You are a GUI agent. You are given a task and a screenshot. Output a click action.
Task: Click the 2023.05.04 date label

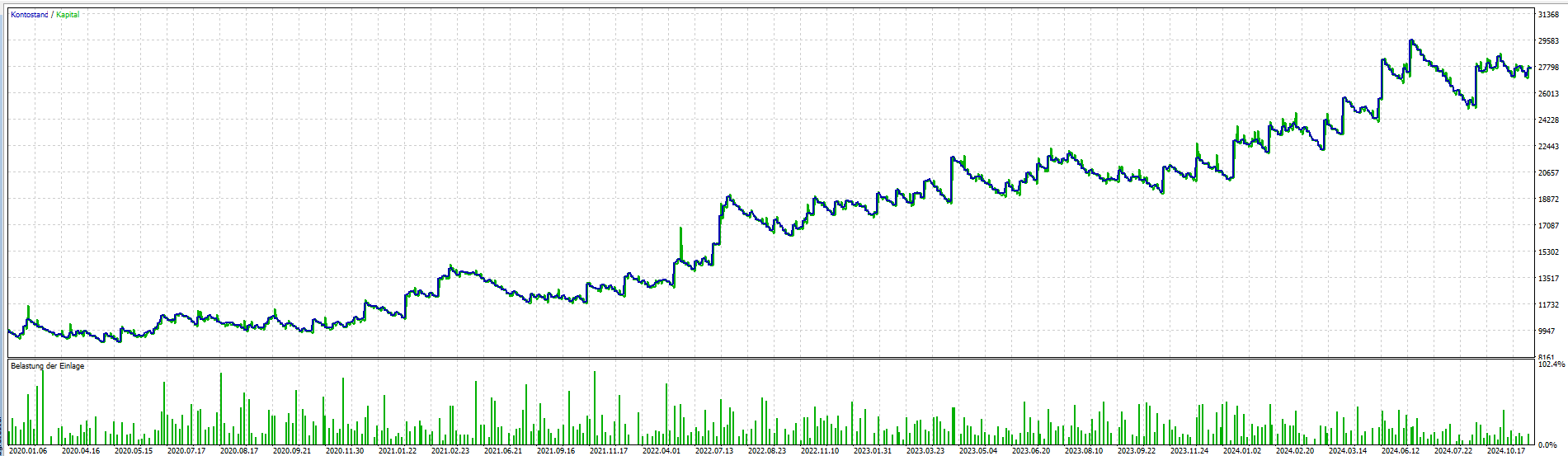point(978,451)
